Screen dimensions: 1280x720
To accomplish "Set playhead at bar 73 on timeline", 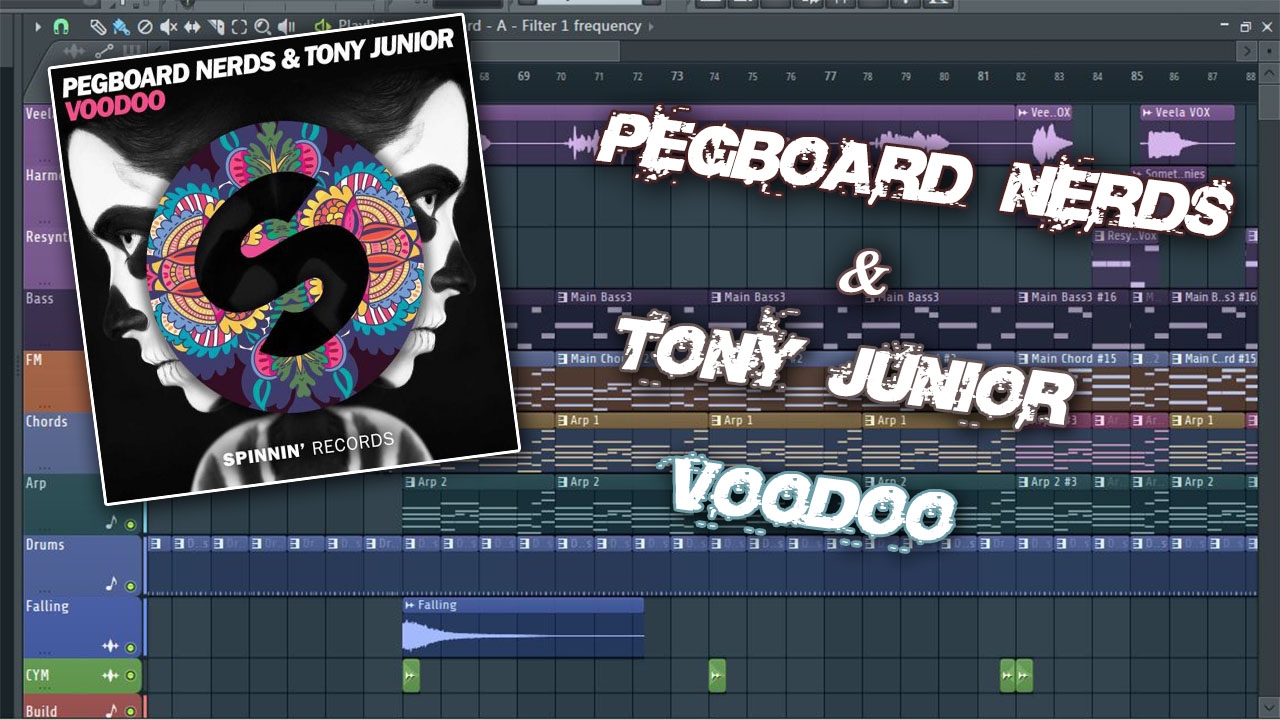I will pyautogui.click(x=677, y=76).
